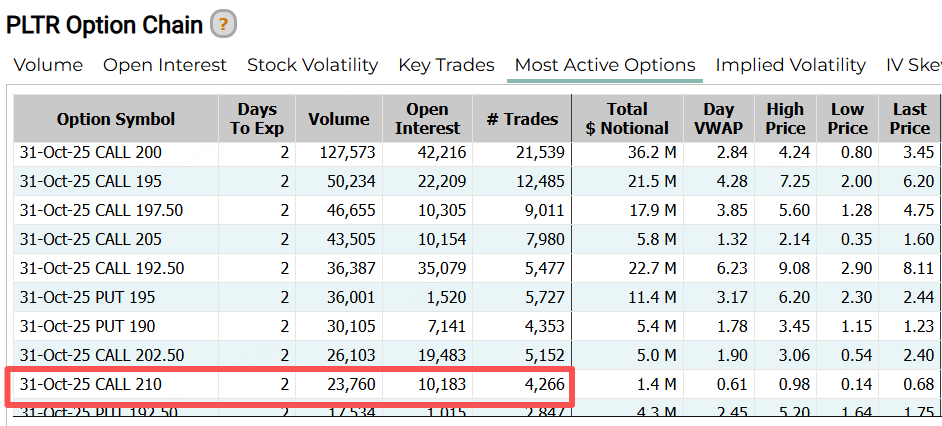This screenshot has width=942, height=426.
Task: Sort by # Trades column header
Action: (x=521, y=119)
